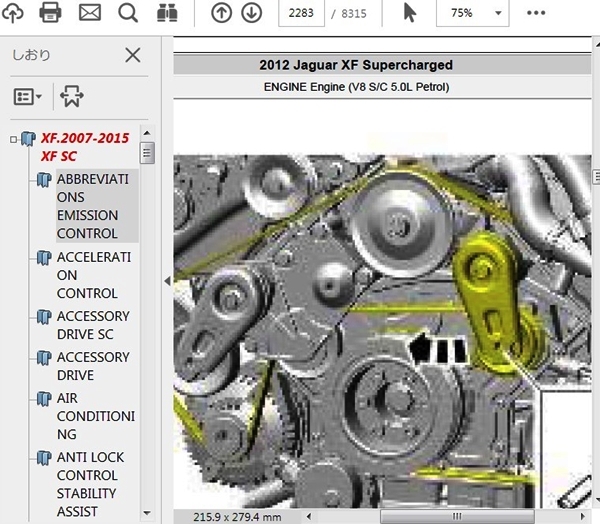The height and width of the screenshot is (524, 600).
Task: Click the binoculars advanced search icon
Action: pyautogui.click(x=166, y=13)
